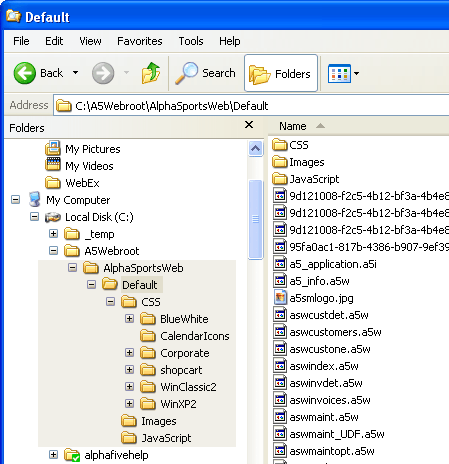This screenshot has height=464, width=449.
Task: Select the a5smlogo.jpg image file icon
Action: tap(280, 297)
